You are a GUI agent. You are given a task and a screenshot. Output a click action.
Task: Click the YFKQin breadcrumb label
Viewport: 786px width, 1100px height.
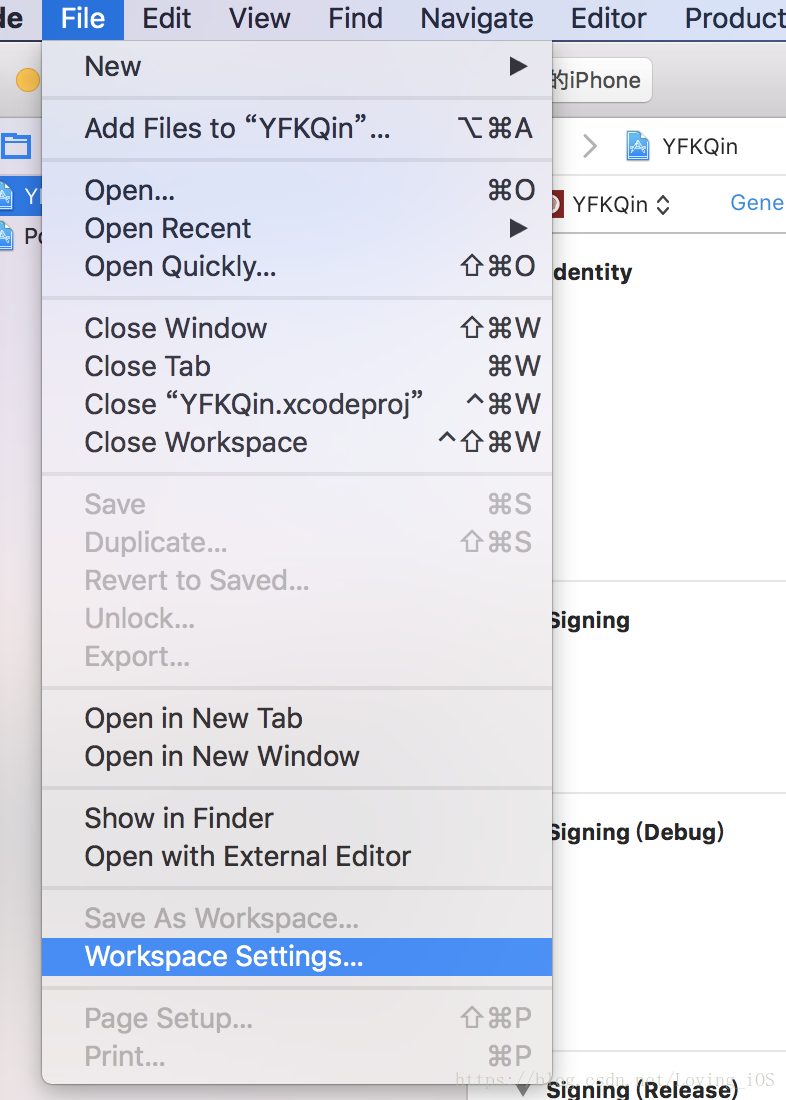pos(700,147)
